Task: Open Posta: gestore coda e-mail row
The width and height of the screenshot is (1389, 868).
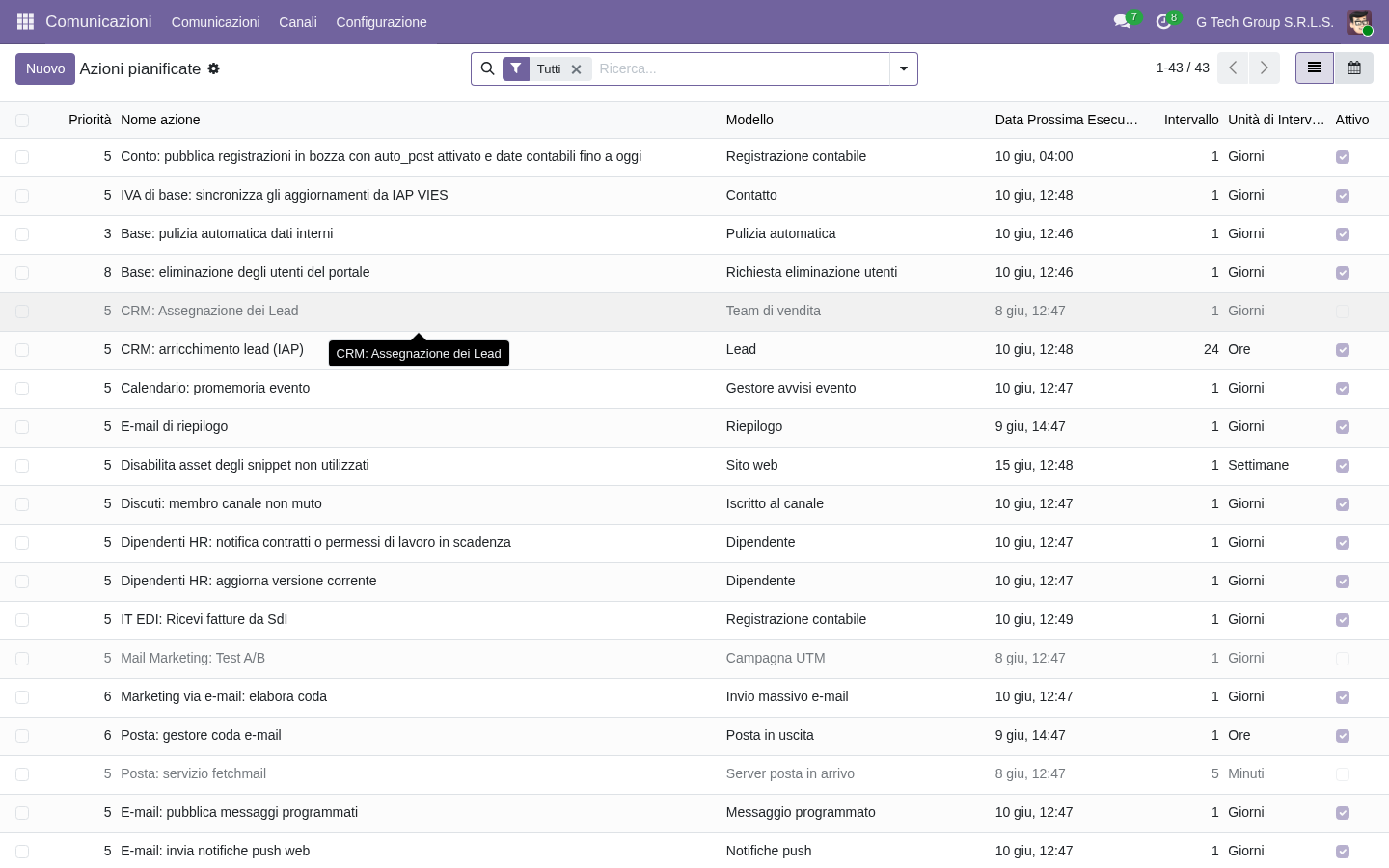Action: tap(201, 735)
